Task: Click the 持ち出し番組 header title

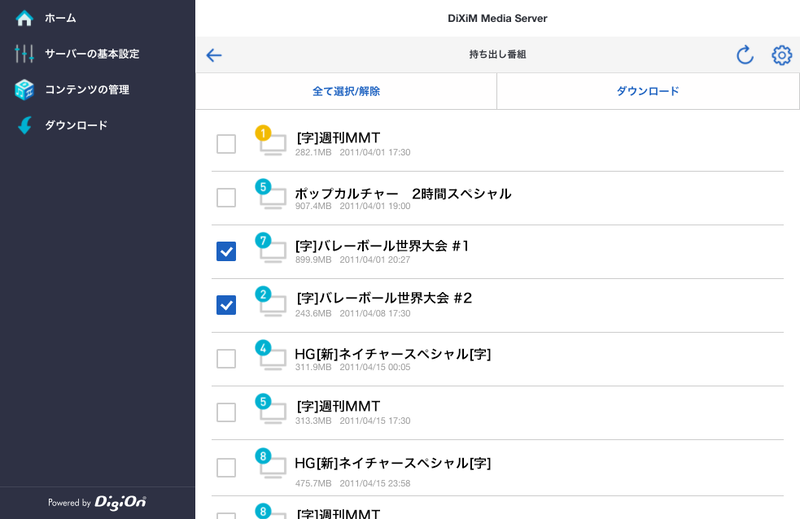Action: (497, 54)
